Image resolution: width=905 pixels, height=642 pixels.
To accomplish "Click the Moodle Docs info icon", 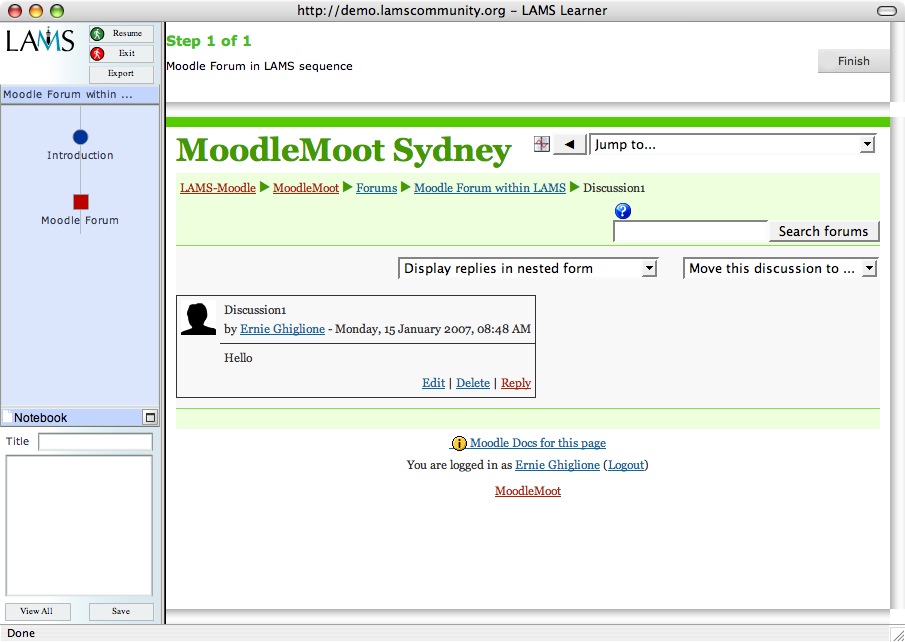I will coord(459,443).
